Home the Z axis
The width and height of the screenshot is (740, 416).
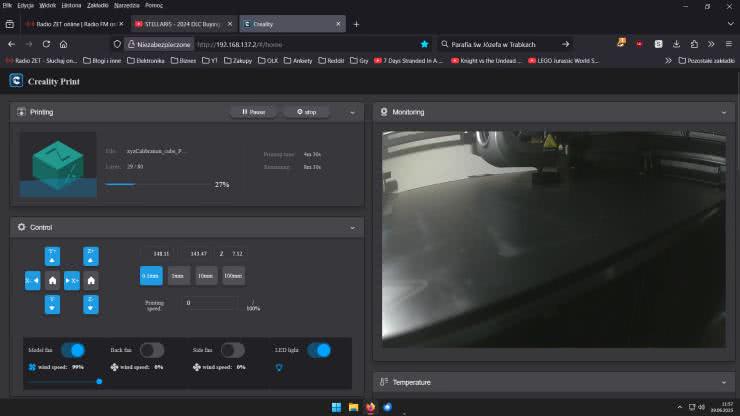pyautogui.click(x=91, y=281)
